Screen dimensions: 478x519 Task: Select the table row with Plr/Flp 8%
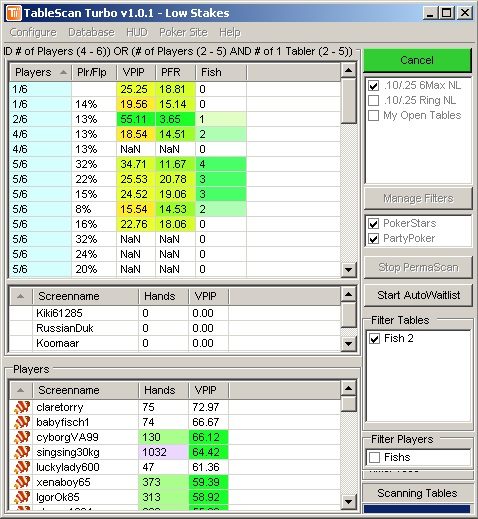click(175, 209)
